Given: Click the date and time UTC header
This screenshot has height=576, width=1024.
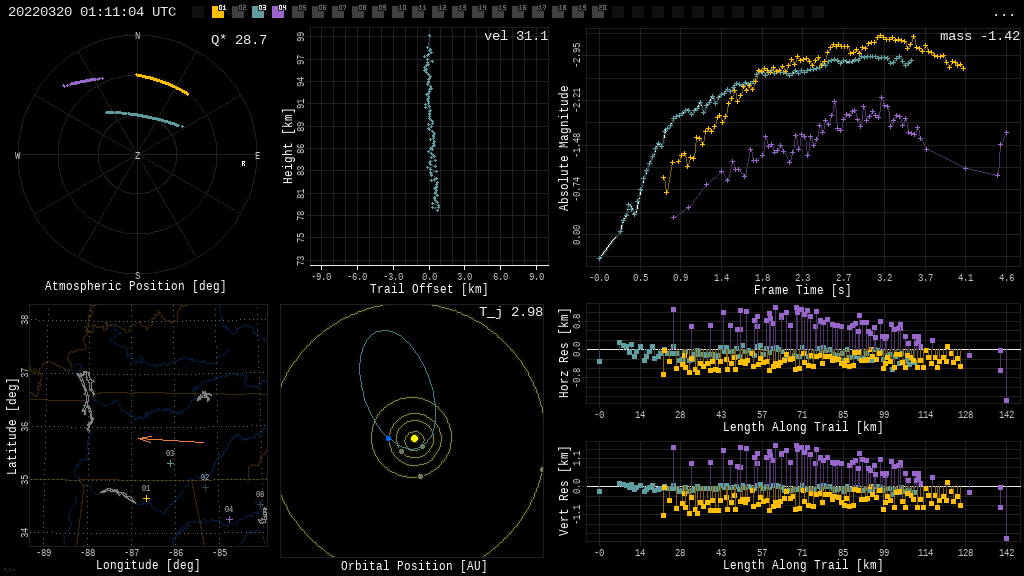Looking at the screenshot, I should (x=92, y=12).
